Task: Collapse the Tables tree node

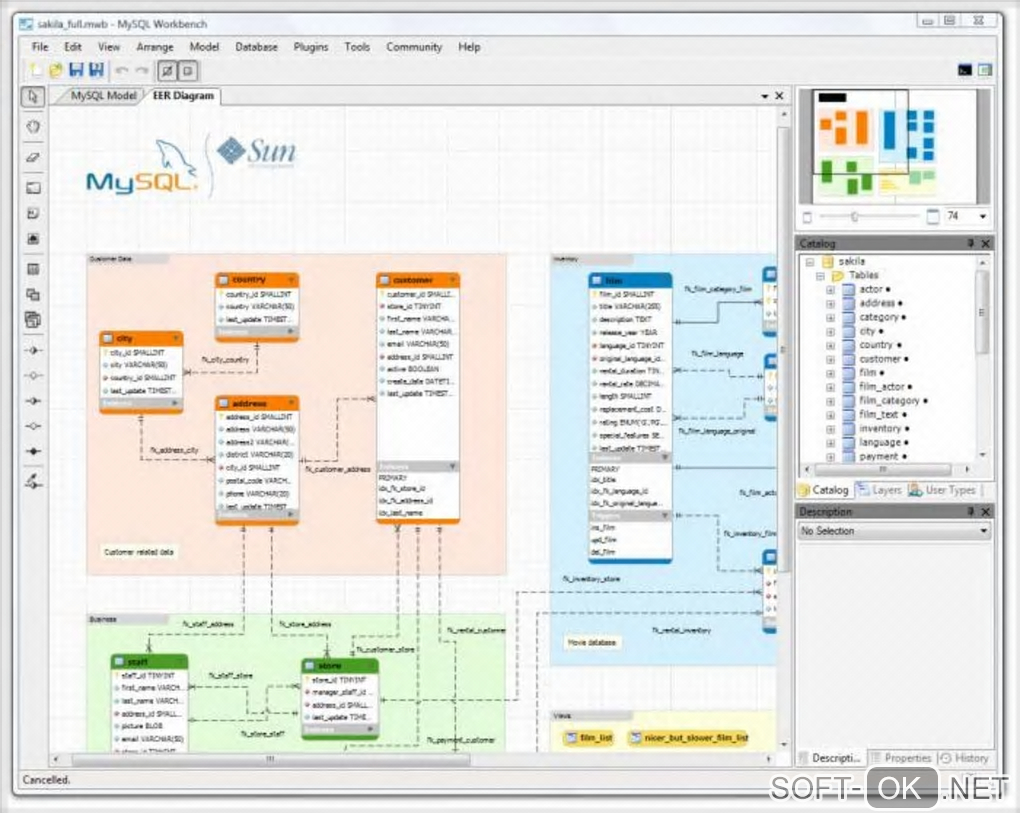Action: click(820, 276)
